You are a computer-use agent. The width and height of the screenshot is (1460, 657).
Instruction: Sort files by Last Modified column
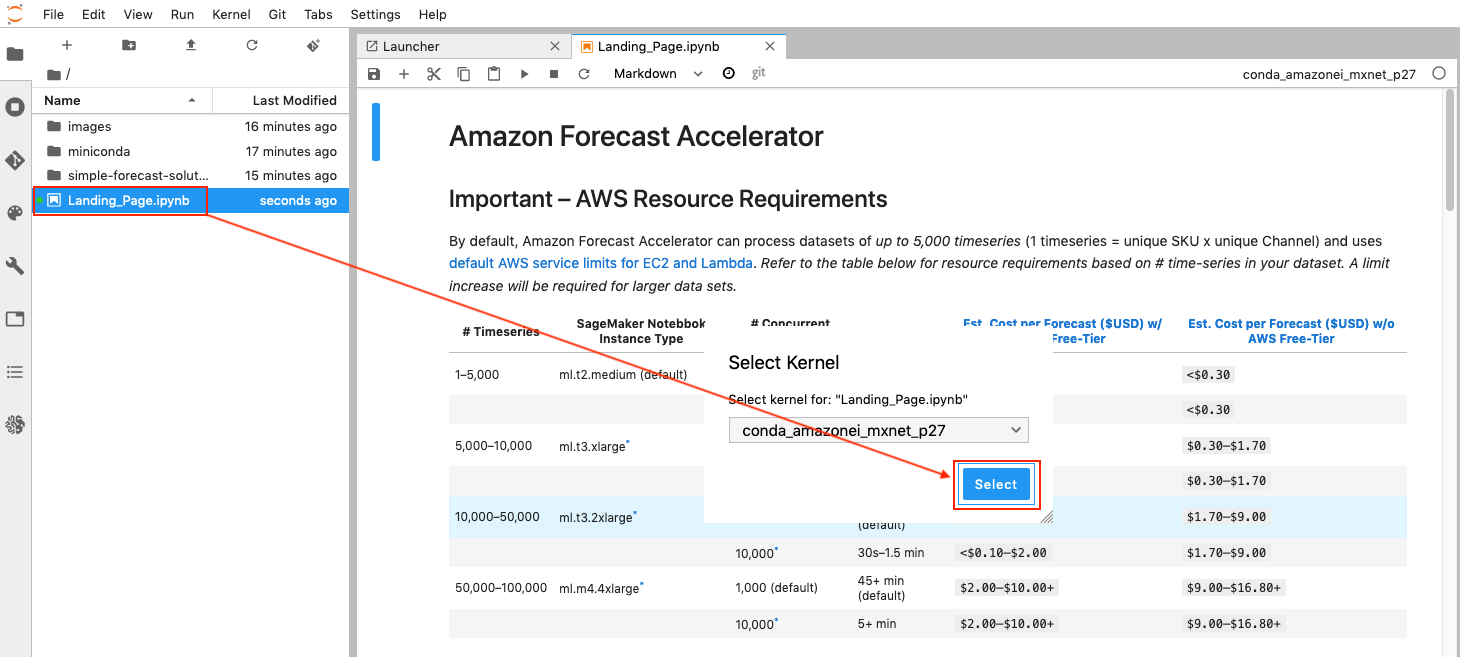(x=281, y=100)
